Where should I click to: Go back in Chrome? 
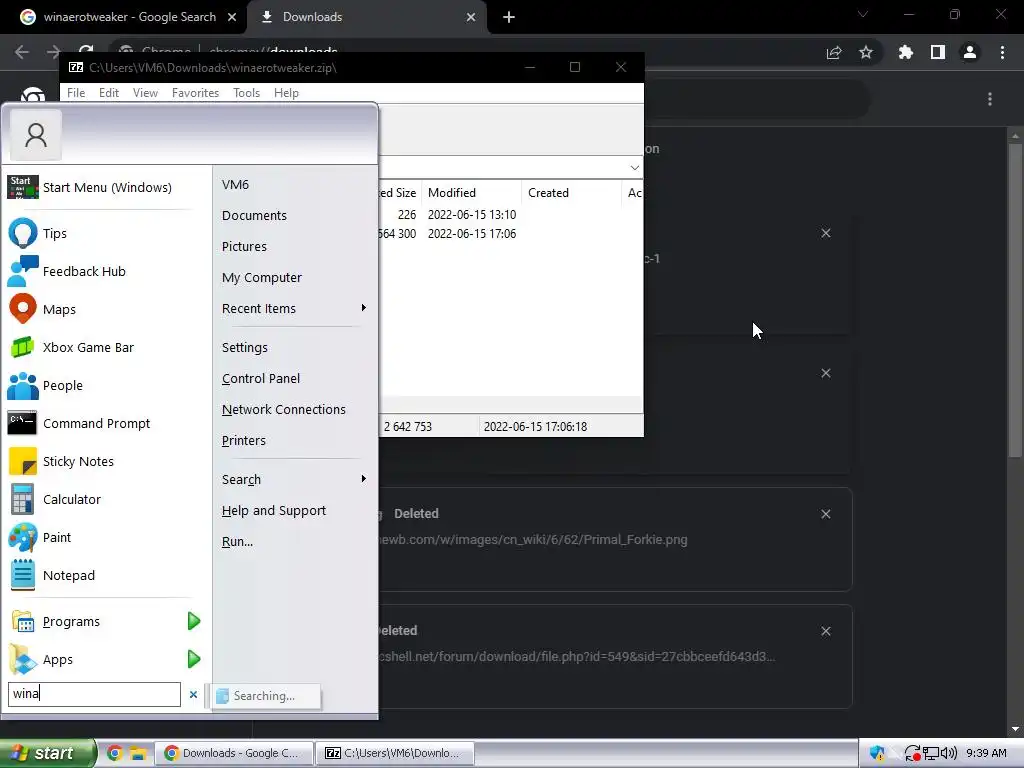tap(22, 52)
